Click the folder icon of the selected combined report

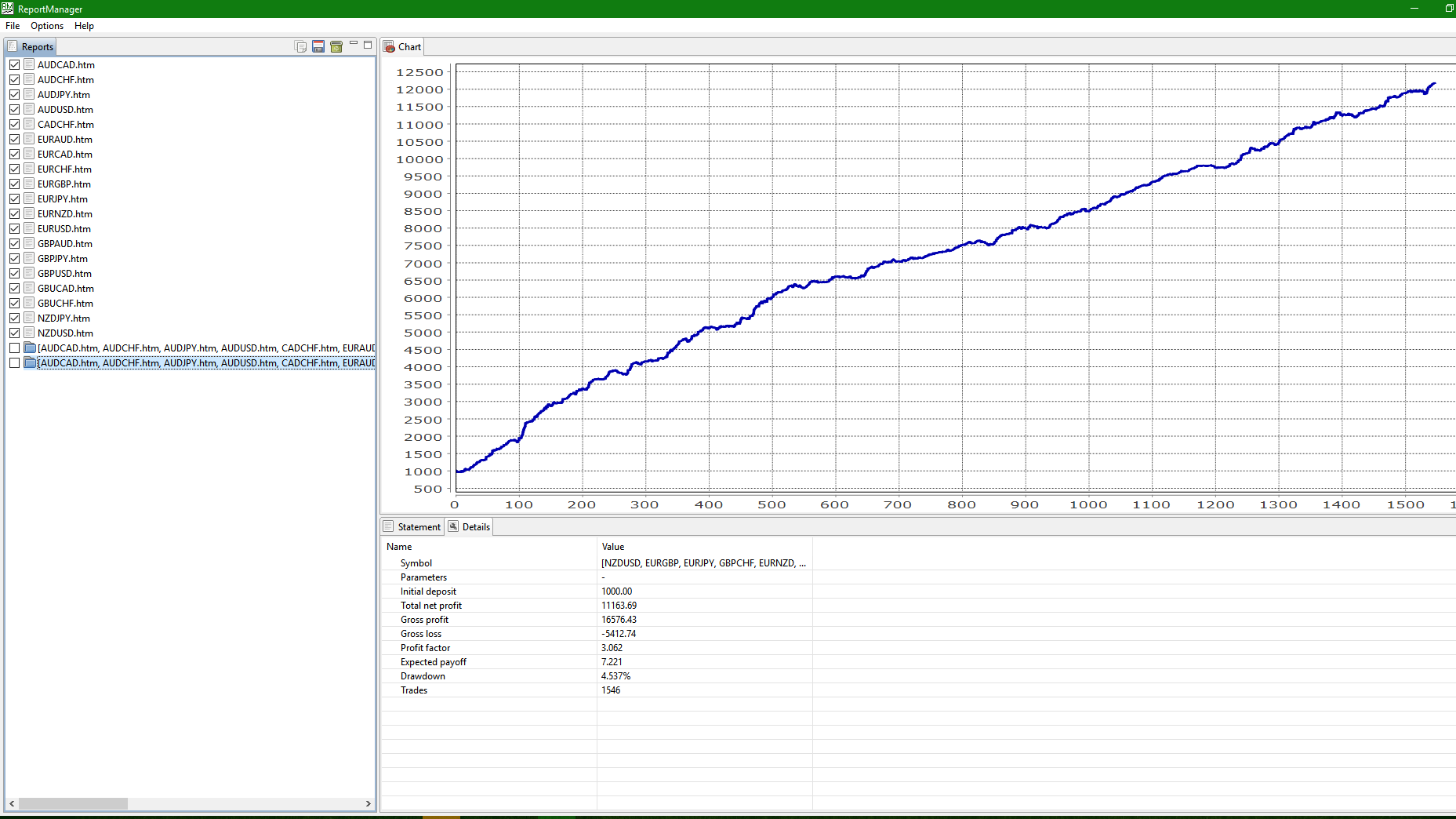pos(30,362)
